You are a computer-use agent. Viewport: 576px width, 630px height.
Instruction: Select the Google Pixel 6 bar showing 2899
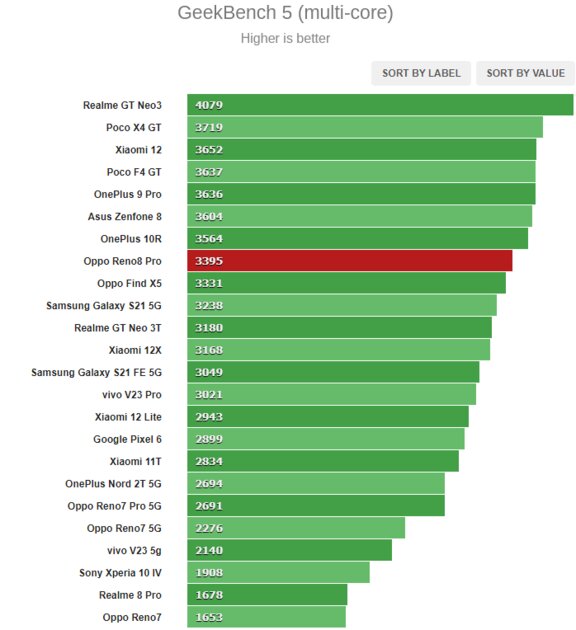pyautogui.click(x=326, y=439)
